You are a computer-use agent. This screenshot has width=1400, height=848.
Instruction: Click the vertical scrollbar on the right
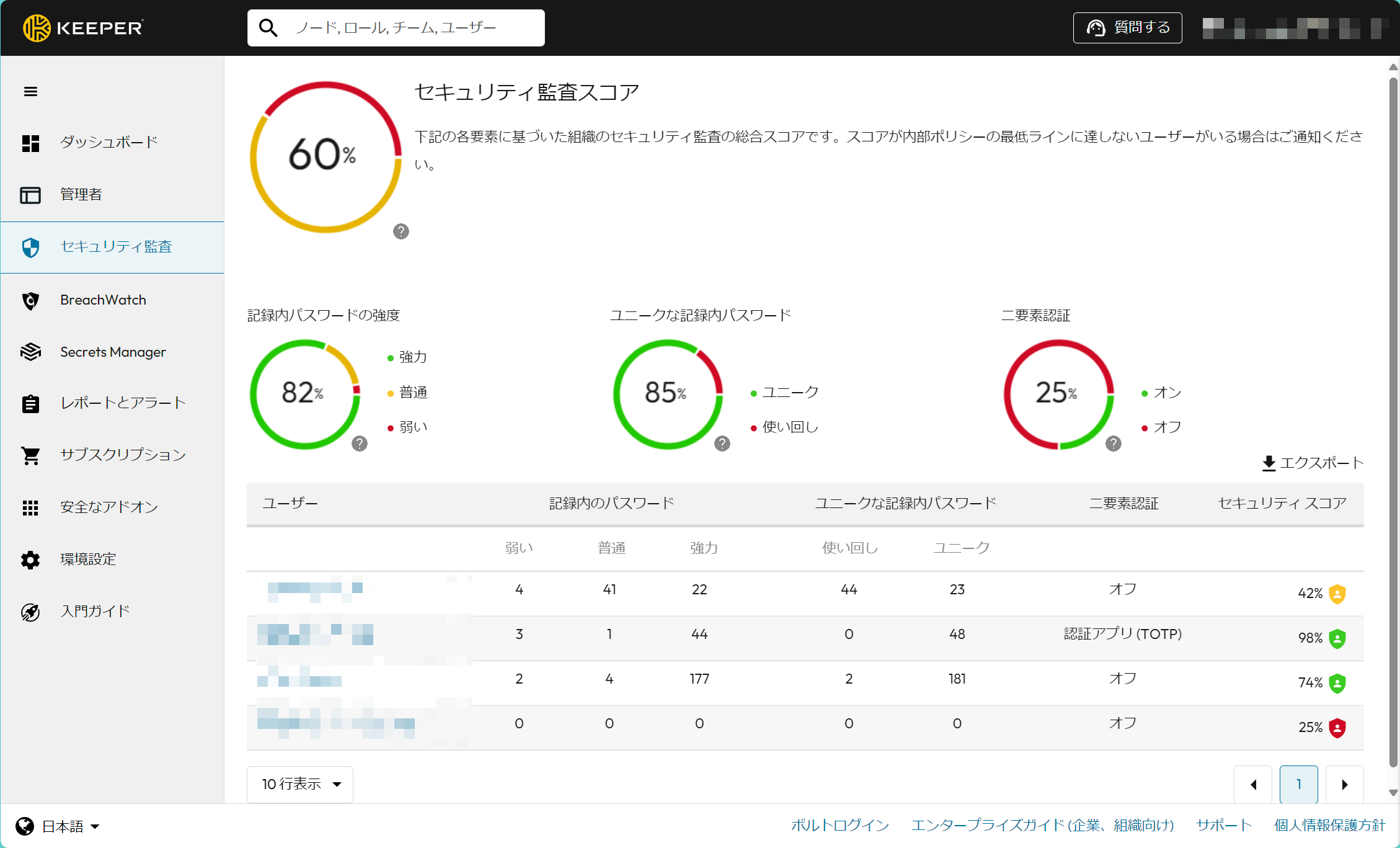tap(1393, 422)
